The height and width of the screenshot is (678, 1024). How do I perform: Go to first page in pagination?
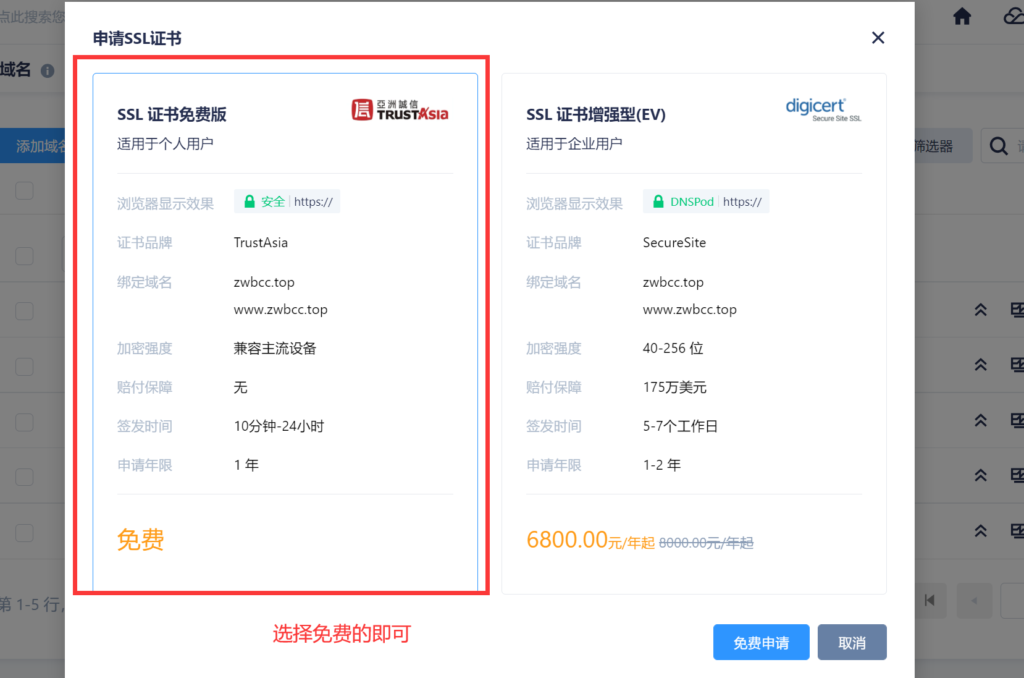click(930, 600)
